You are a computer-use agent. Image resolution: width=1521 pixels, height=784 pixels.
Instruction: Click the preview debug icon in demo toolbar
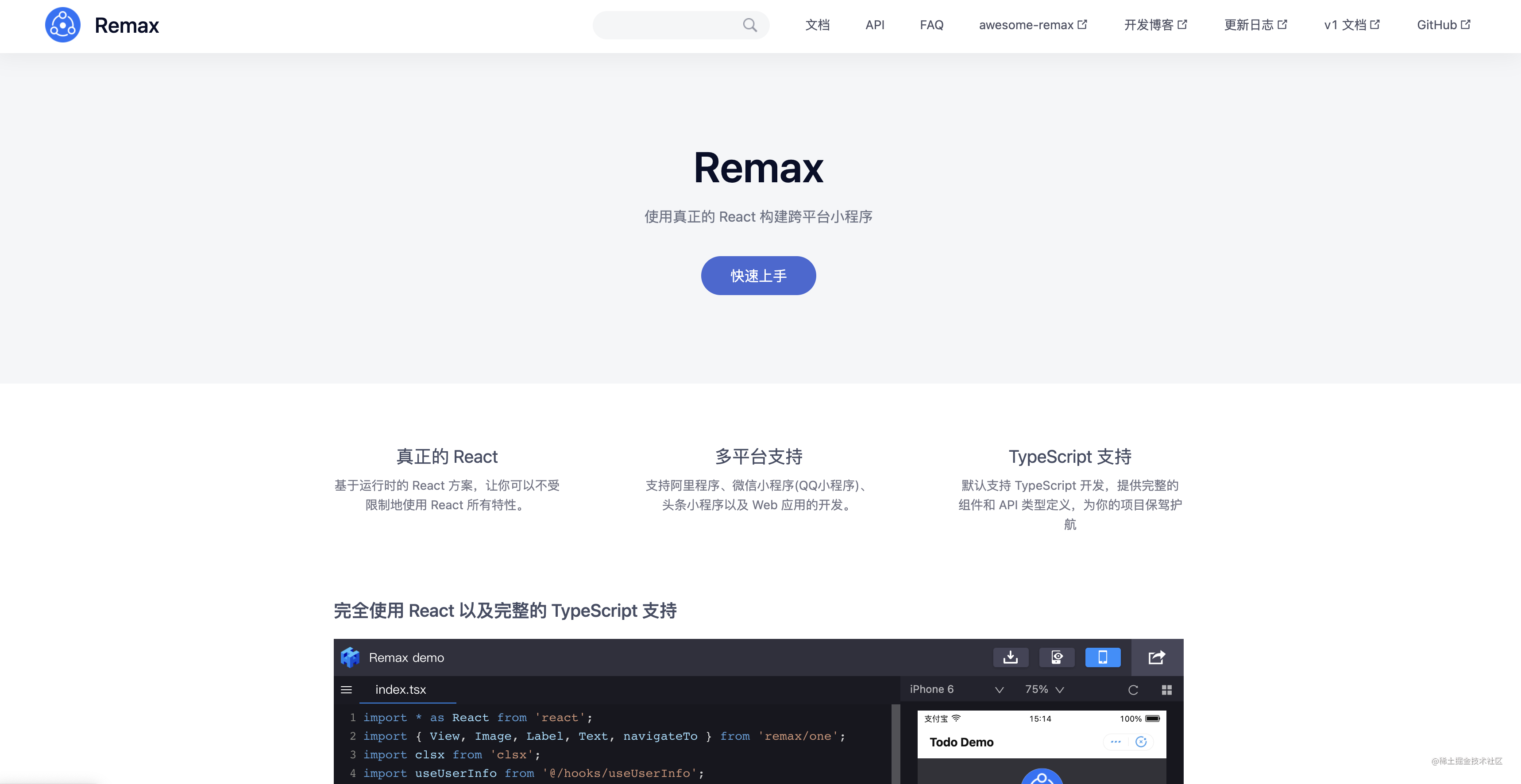[x=1056, y=657]
